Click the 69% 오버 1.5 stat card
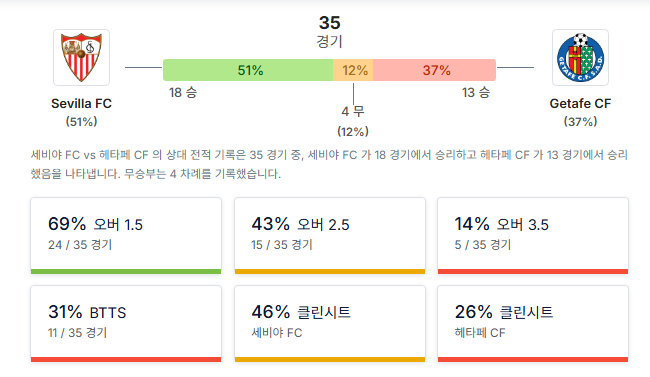Image resolution: width=650 pixels, height=377 pixels. pos(126,236)
